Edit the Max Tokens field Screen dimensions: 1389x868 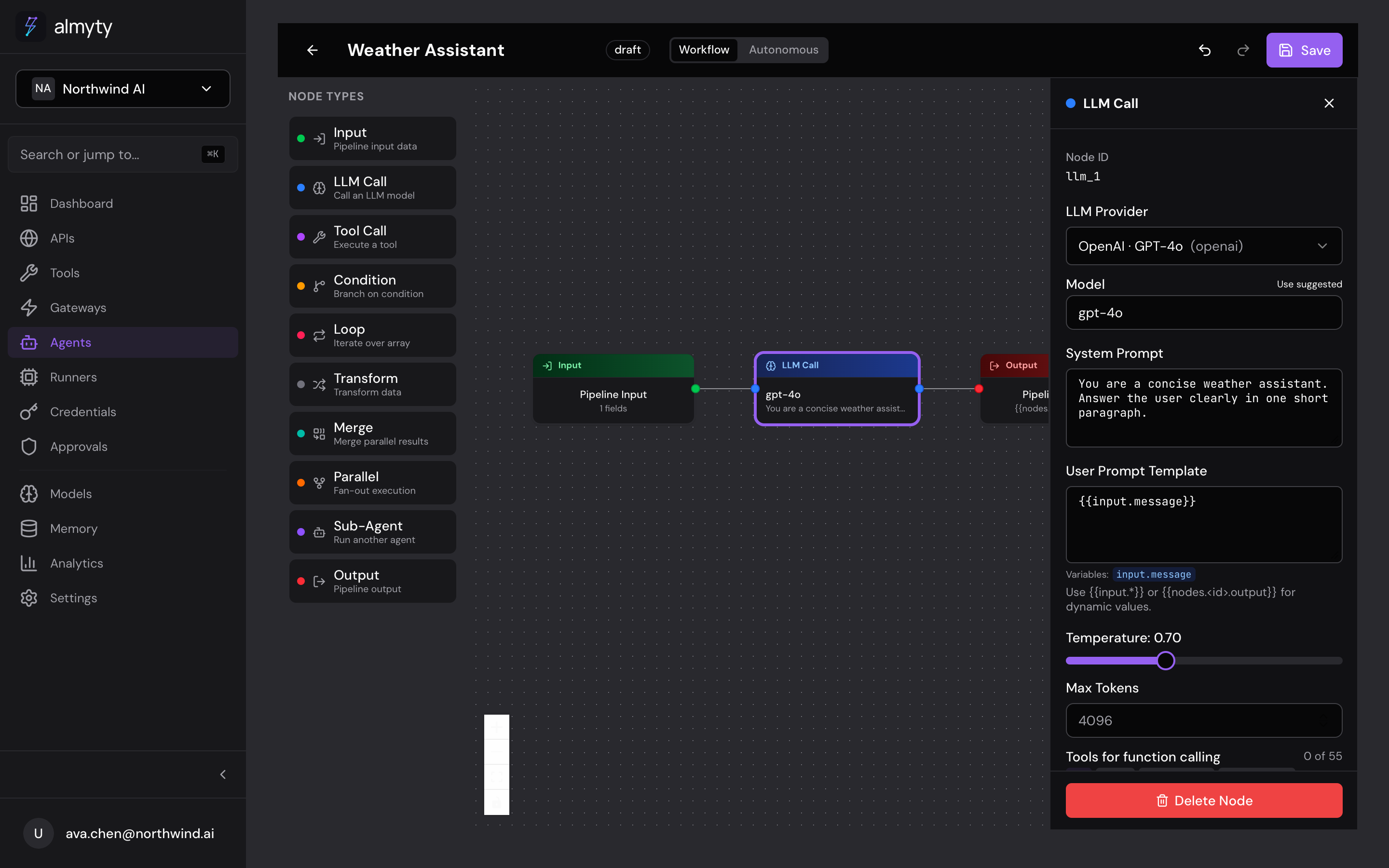(x=1204, y=720)
